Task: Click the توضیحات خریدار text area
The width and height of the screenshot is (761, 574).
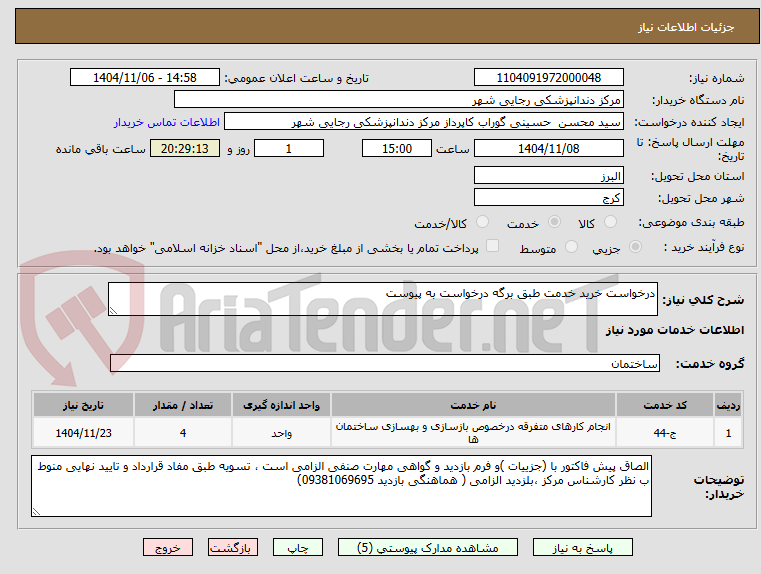Action: [341, 486]
